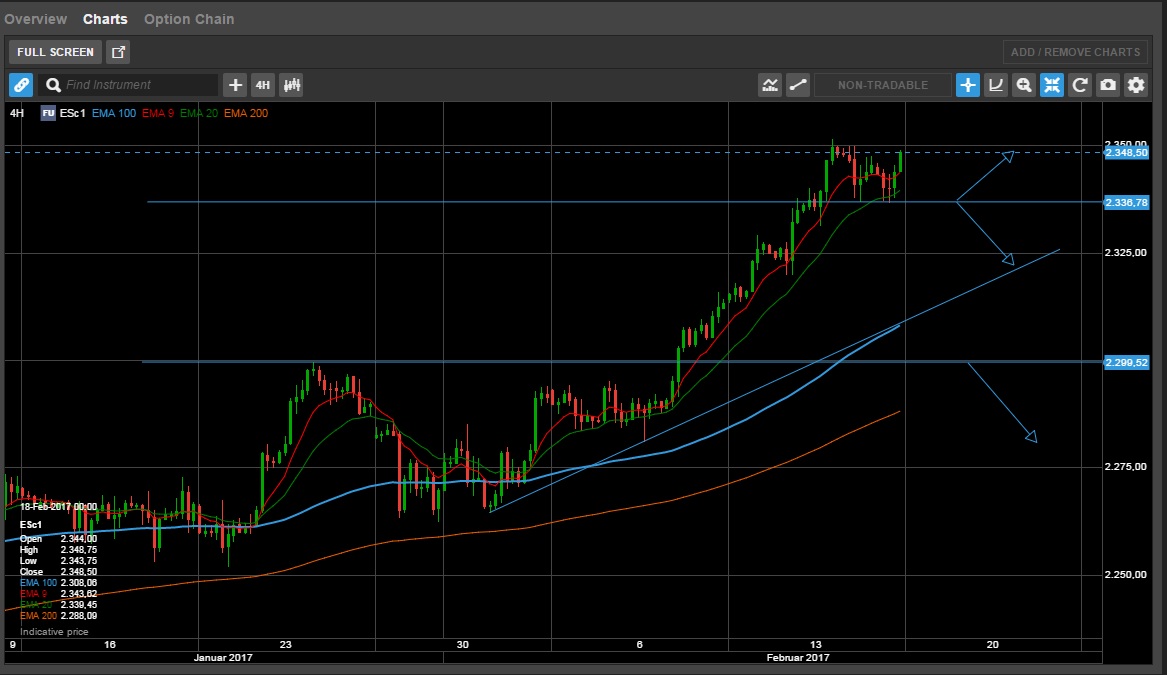This screenshot has height=675, width=1167.
Task: Open the candlestick chart type selector
Action: coord(291,85)
